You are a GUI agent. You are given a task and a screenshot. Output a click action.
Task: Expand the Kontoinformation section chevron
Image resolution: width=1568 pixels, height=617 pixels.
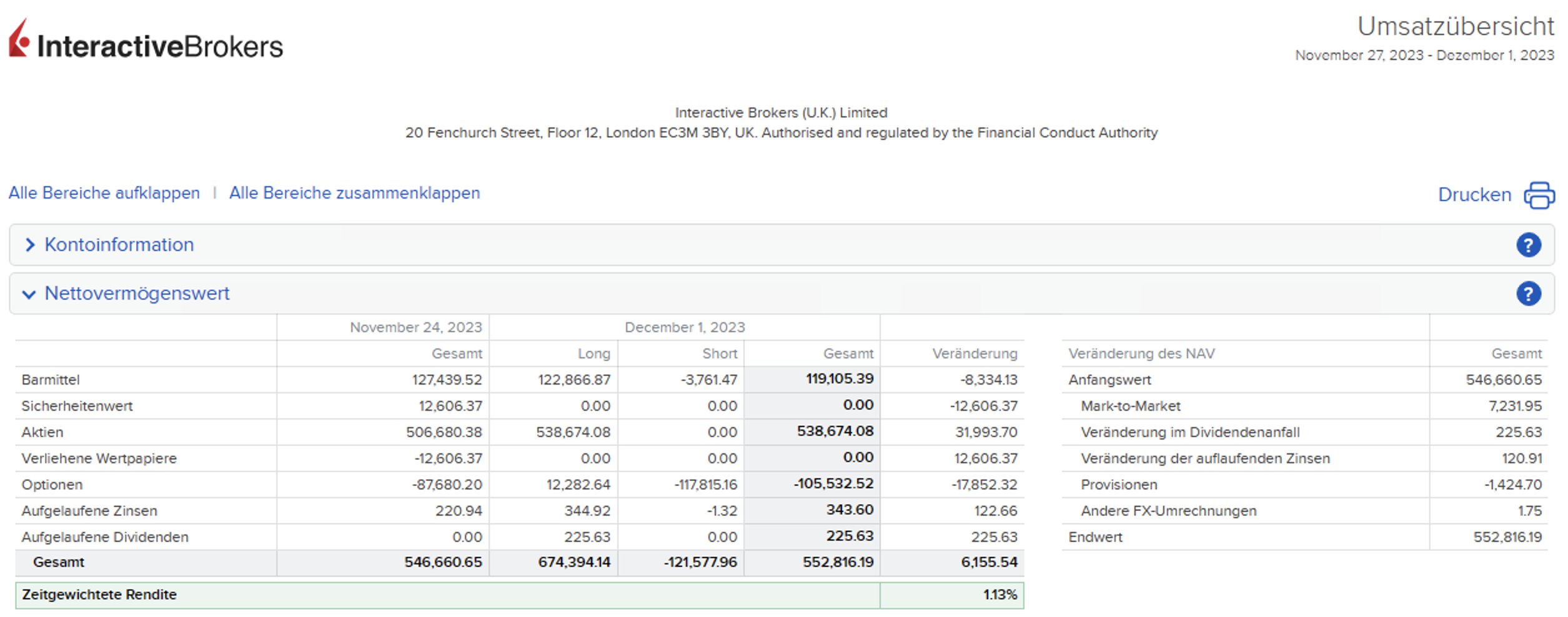tap(29, 245)
